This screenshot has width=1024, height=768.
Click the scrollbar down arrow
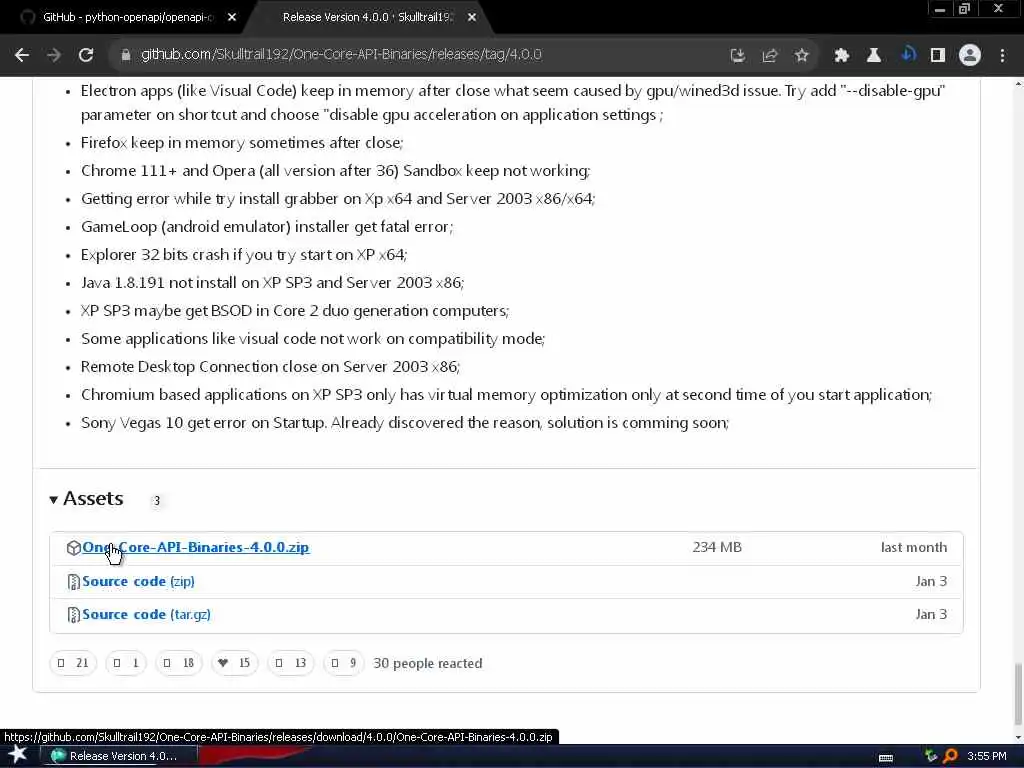tap(1017, 737)
